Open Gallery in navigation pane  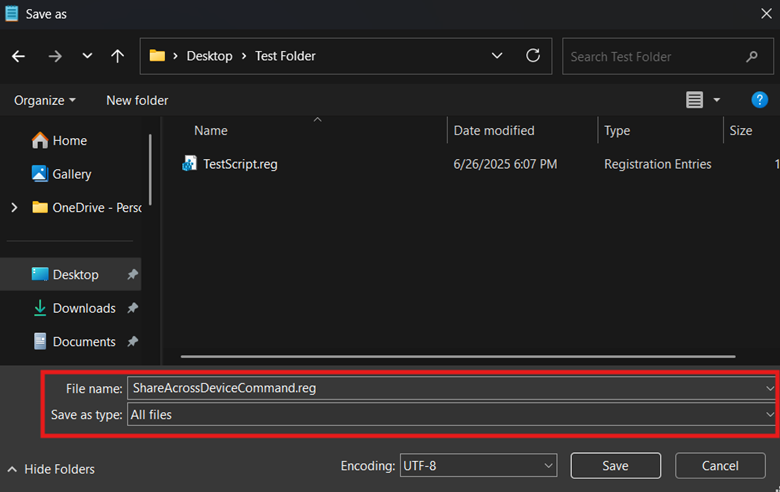(x=61, y=174)
